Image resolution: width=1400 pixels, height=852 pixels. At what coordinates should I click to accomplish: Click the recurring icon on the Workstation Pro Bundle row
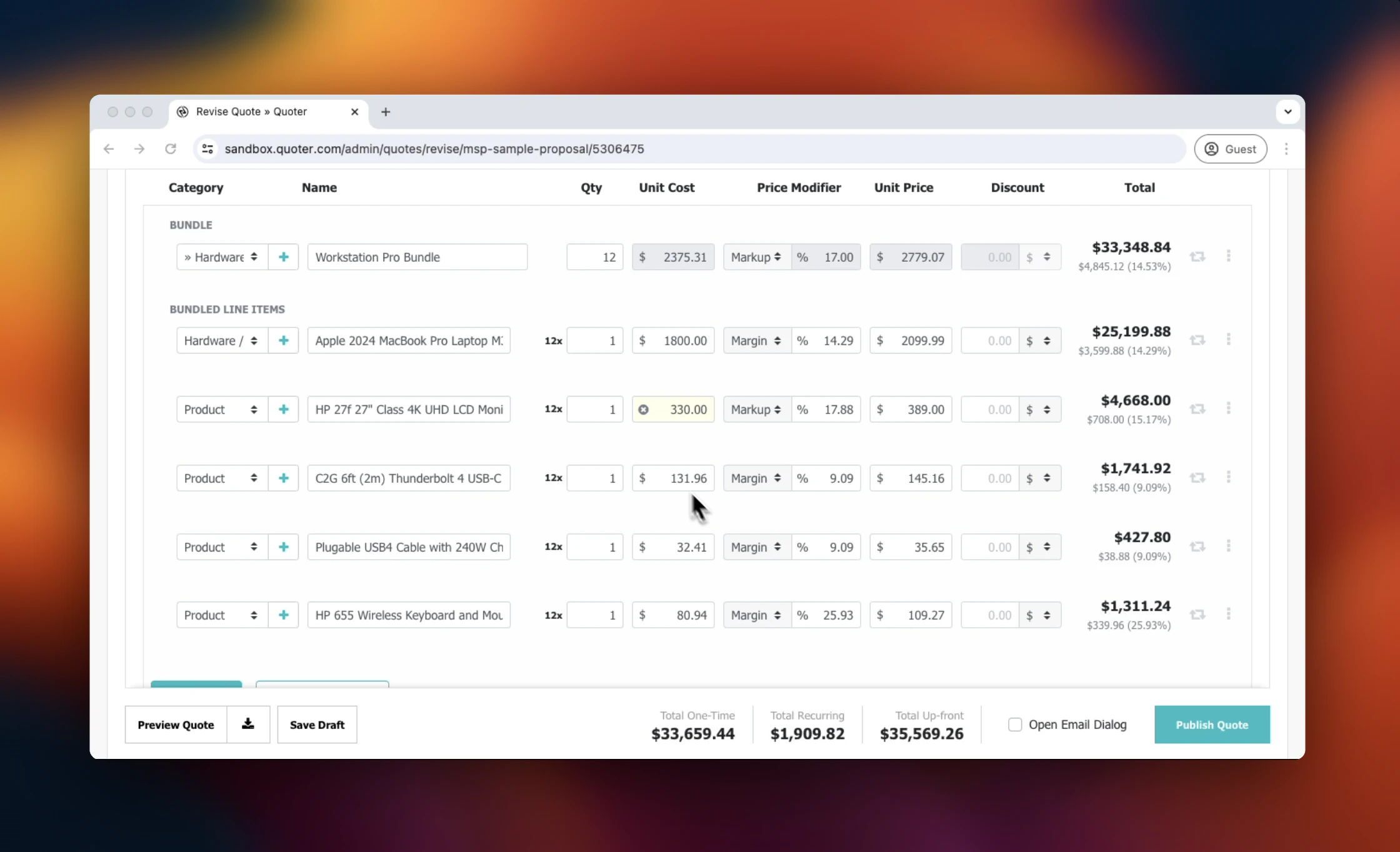coord(1198,255)
